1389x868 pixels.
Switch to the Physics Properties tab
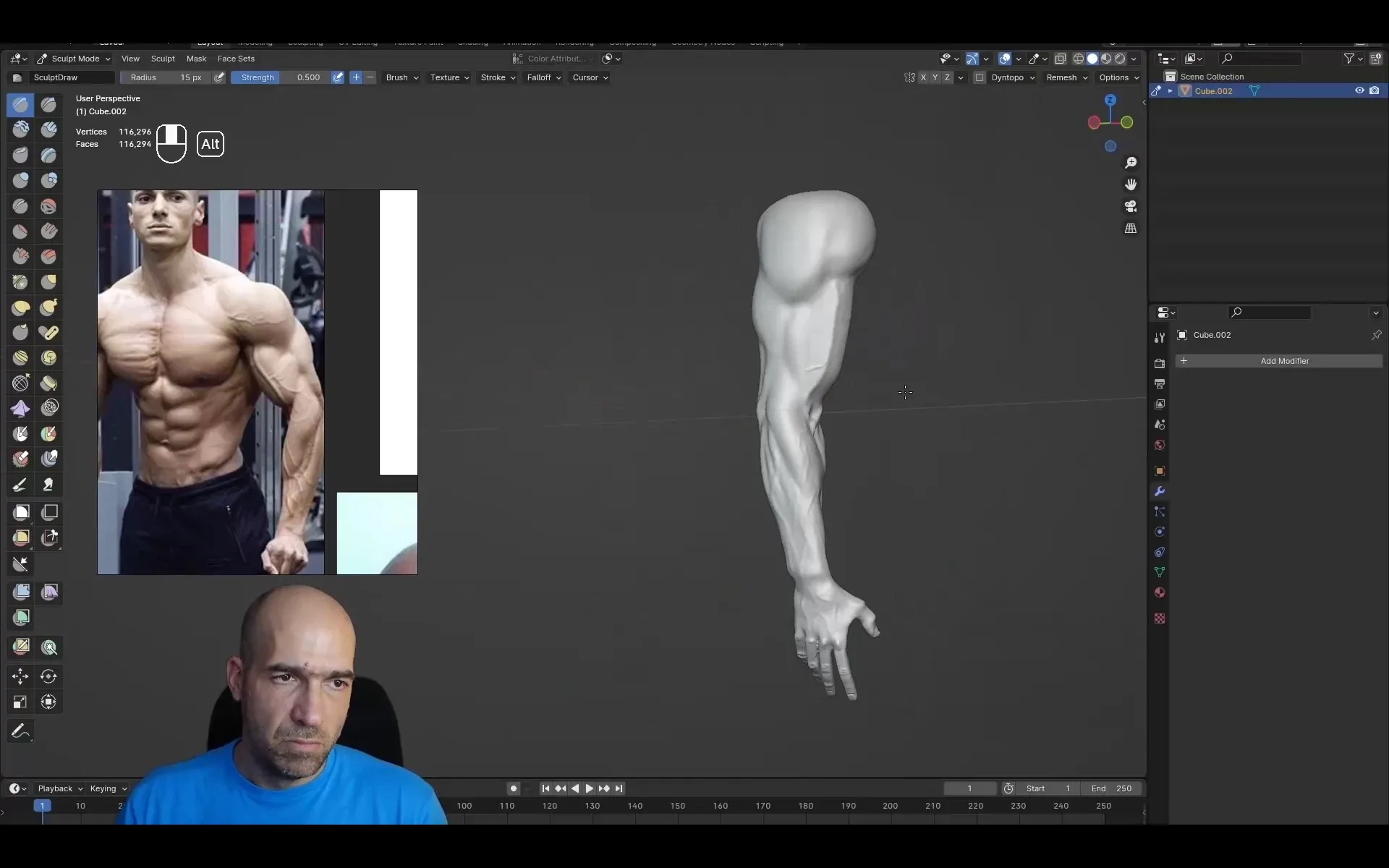tap(1160, 532)
